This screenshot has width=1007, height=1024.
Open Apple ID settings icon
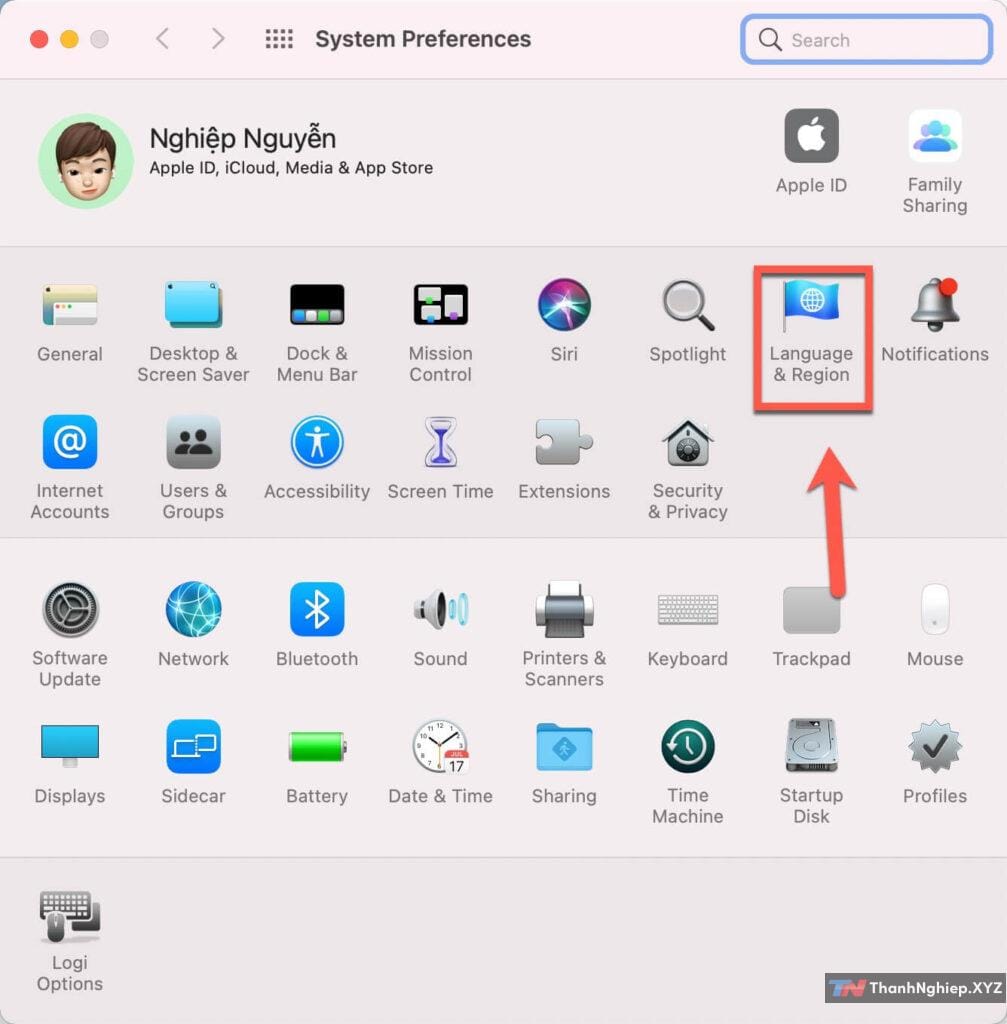(x=812, y=136)
